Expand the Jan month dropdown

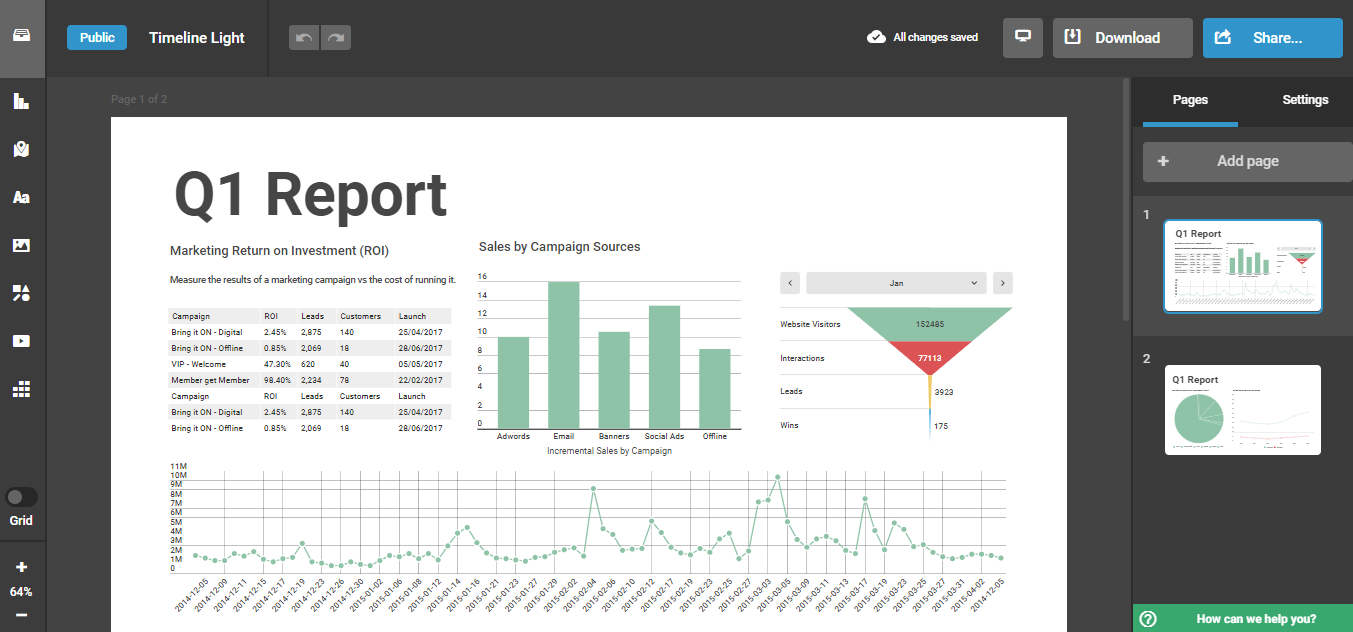pyautogui.click(x=896, y=283)
